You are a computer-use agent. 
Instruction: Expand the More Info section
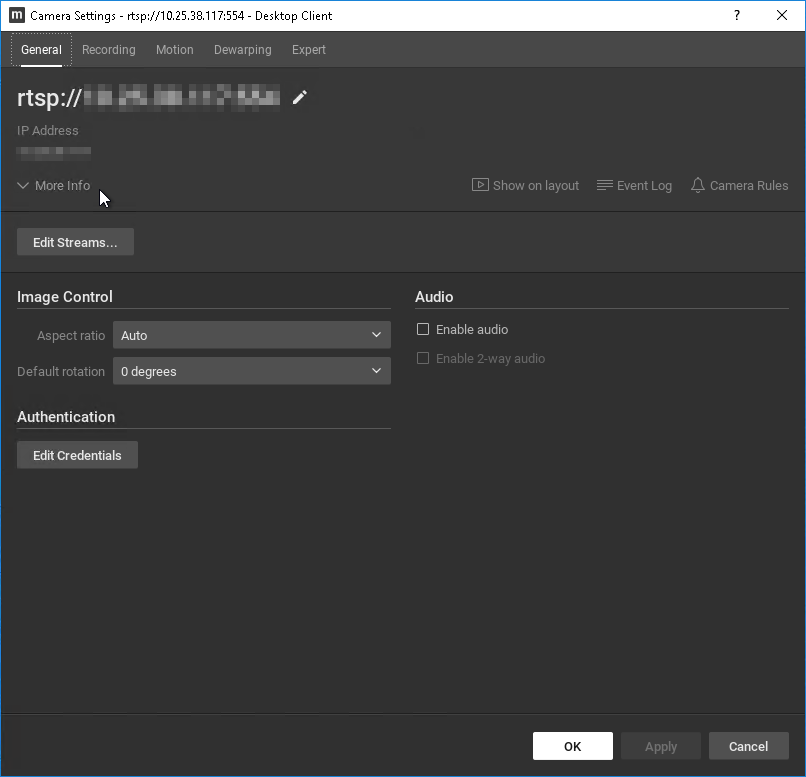pyautogui.click(x=54, y=185)
